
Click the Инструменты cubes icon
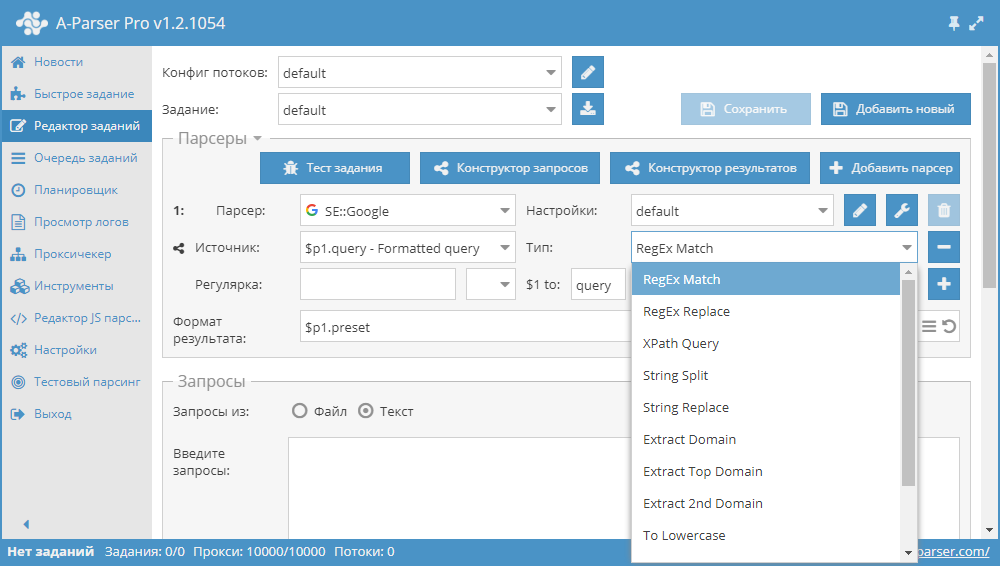click(x=19, y=286)
